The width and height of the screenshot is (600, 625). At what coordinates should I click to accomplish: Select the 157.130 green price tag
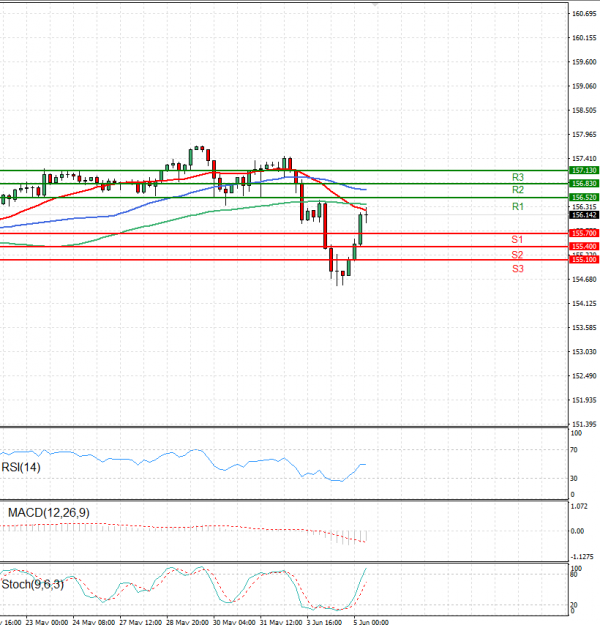[584, 170]
